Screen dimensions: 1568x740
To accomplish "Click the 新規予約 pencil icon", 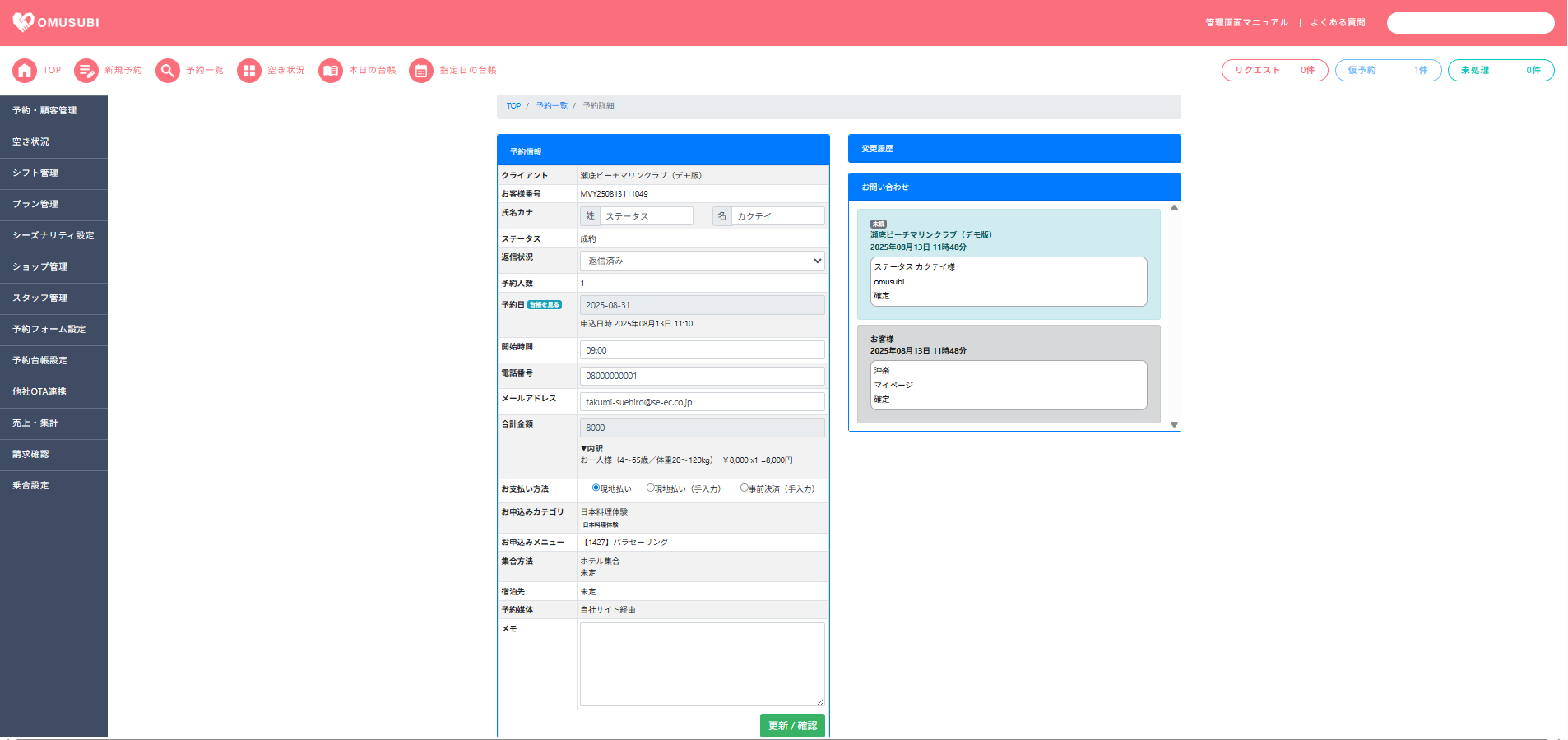I will (86, 71).
